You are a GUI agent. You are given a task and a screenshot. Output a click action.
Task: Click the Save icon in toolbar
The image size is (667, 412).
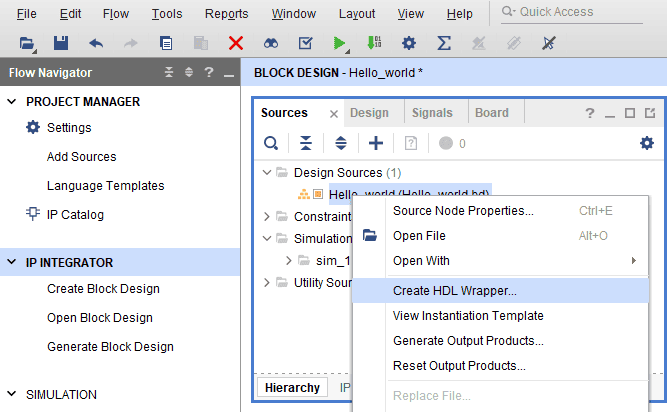60,43
